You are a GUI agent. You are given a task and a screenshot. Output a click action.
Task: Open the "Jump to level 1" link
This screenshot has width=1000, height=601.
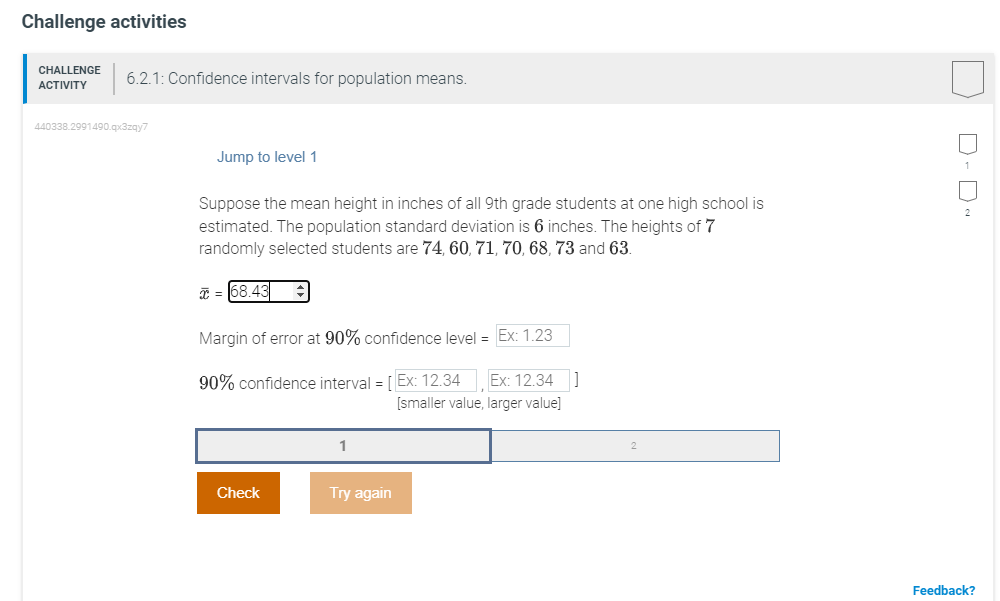267,157
